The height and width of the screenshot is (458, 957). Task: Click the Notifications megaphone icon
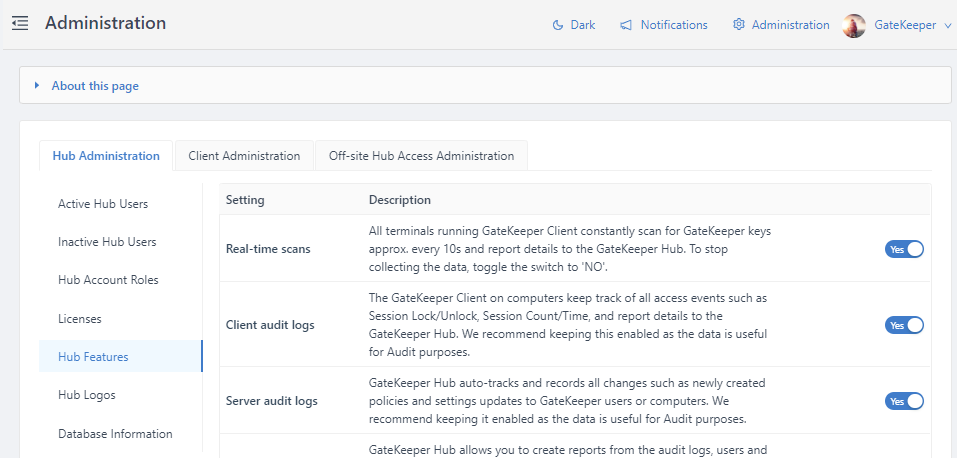coord(626,25)
